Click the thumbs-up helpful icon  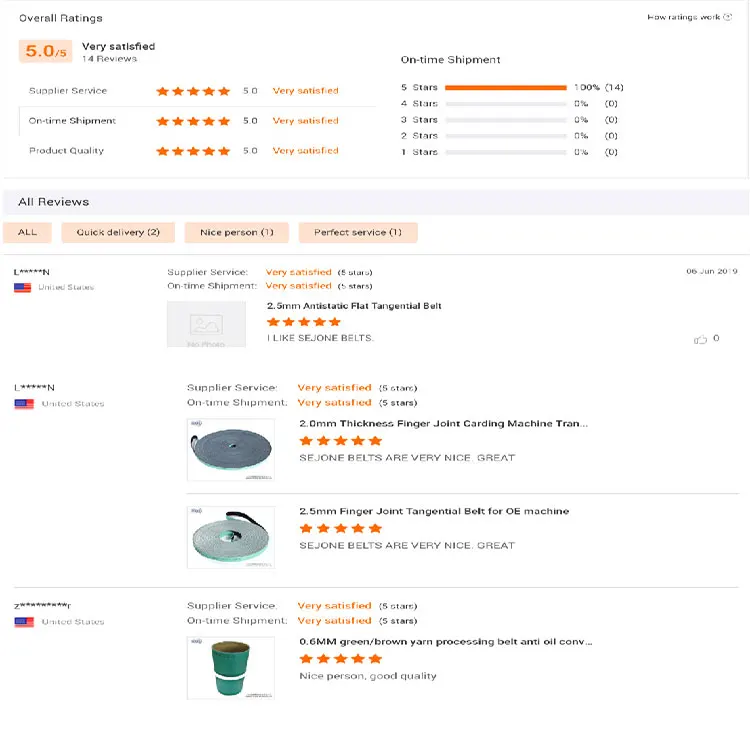click(700, 339)
